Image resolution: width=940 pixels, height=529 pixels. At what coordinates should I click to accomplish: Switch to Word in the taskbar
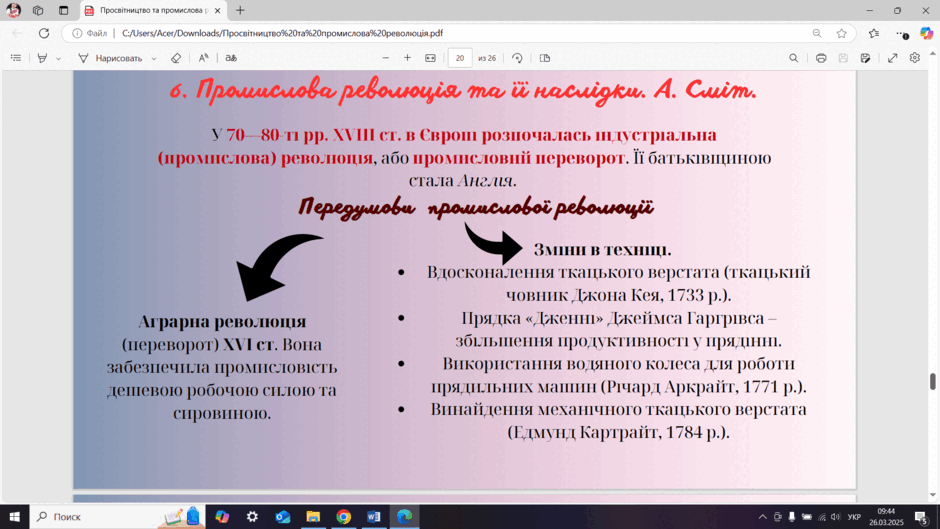373,516
